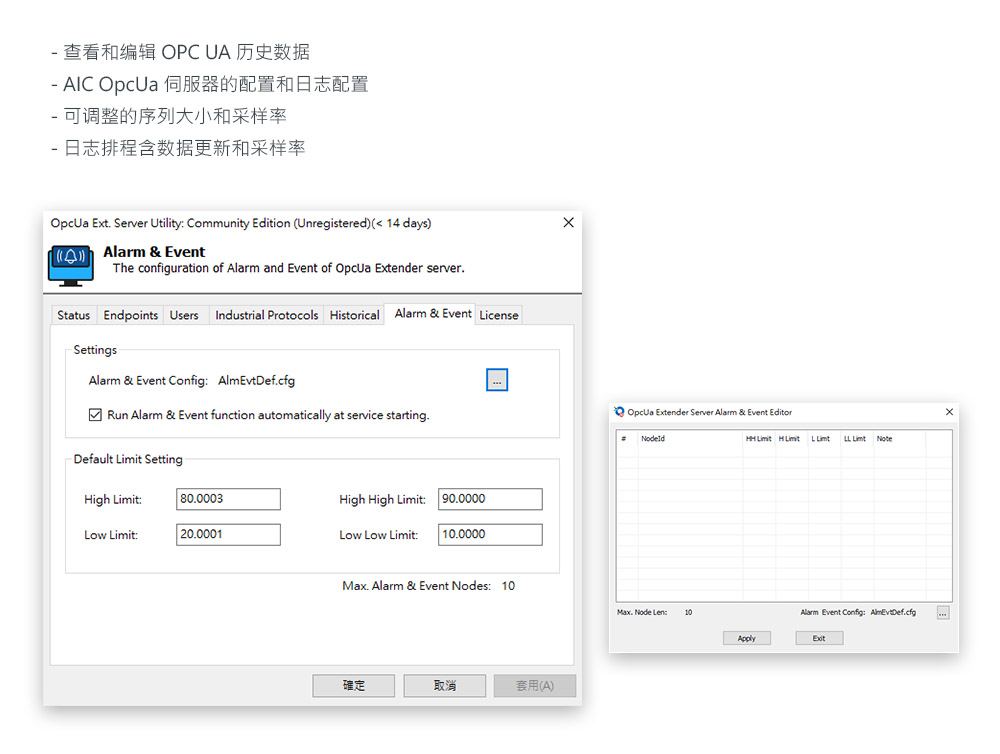Open the Historical tab
The width and height of the screenshot is (1000, 754).
(354, 315)
